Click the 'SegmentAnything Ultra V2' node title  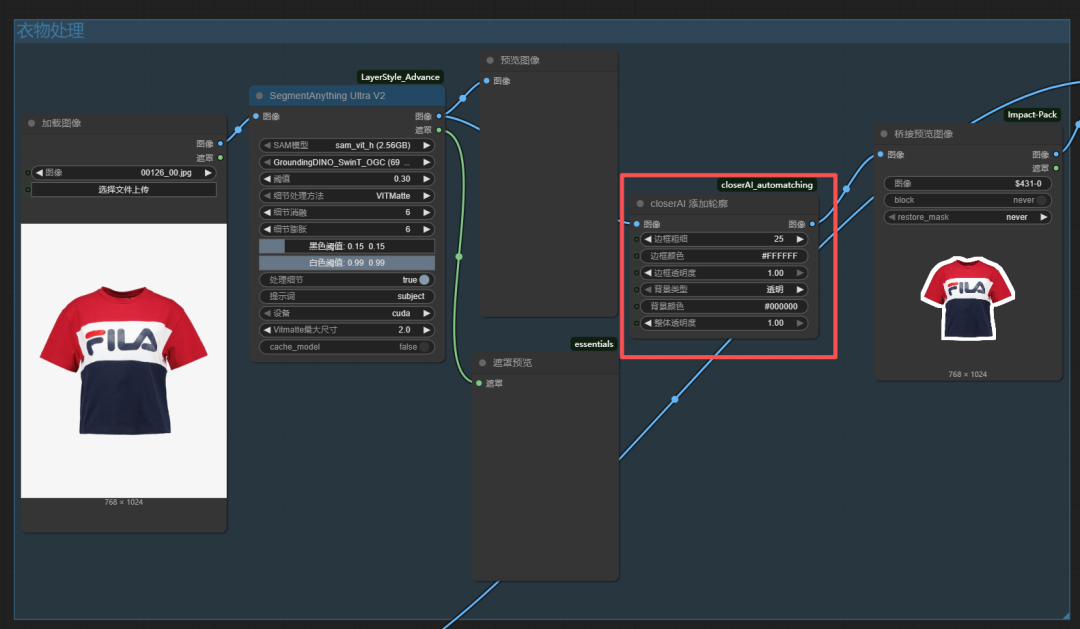[x=327, y=96]
